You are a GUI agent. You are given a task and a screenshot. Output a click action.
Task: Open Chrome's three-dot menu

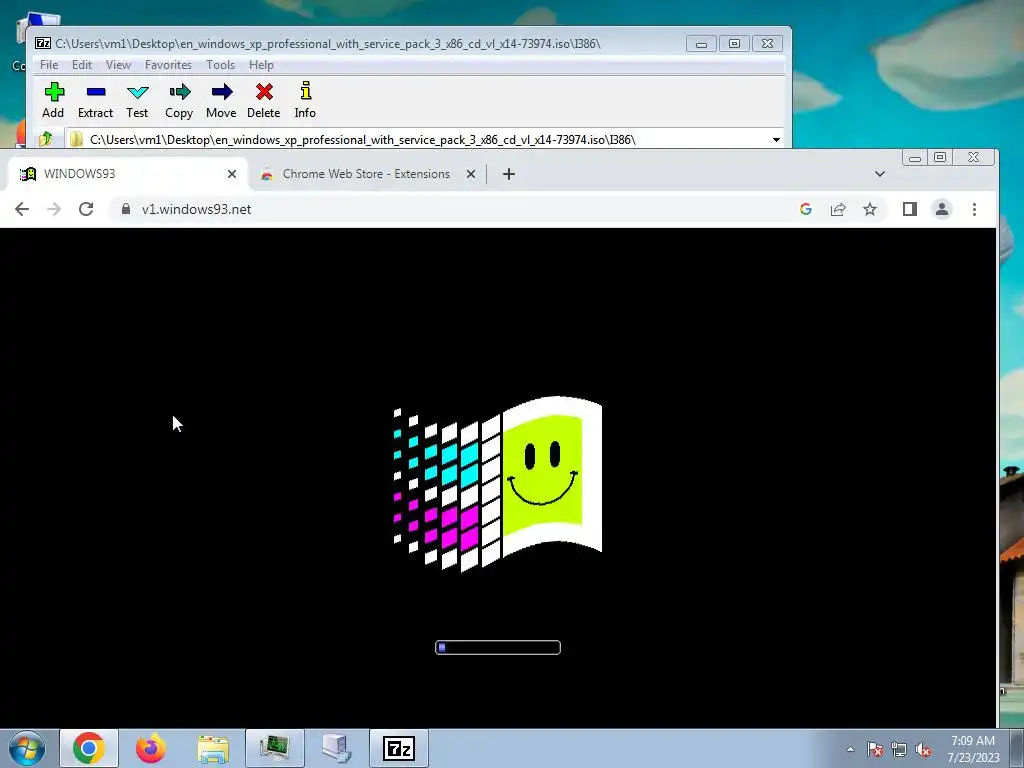click(974, 209)
